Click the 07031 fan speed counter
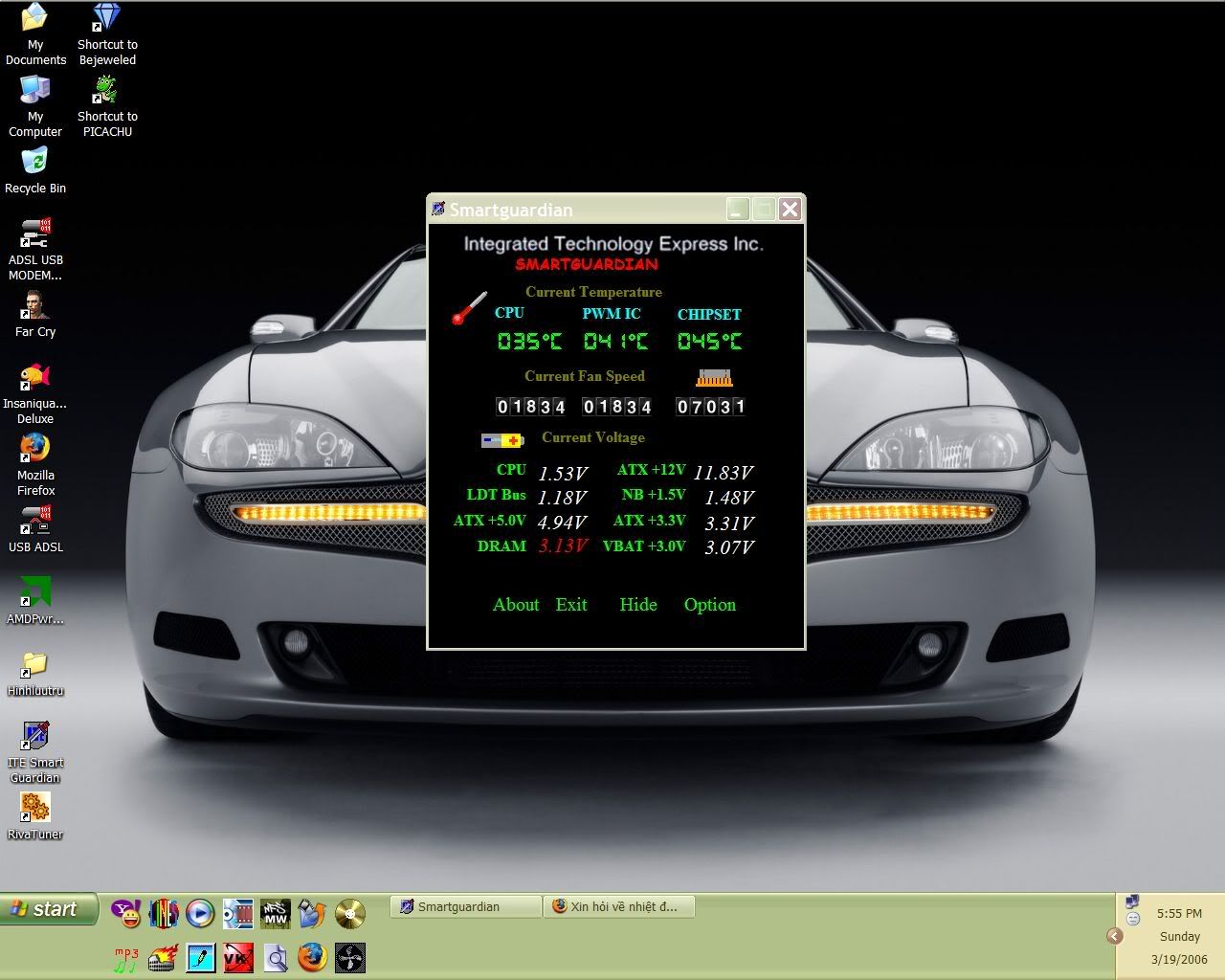This screenshot has width=1225, height=980. coord(711,407)
